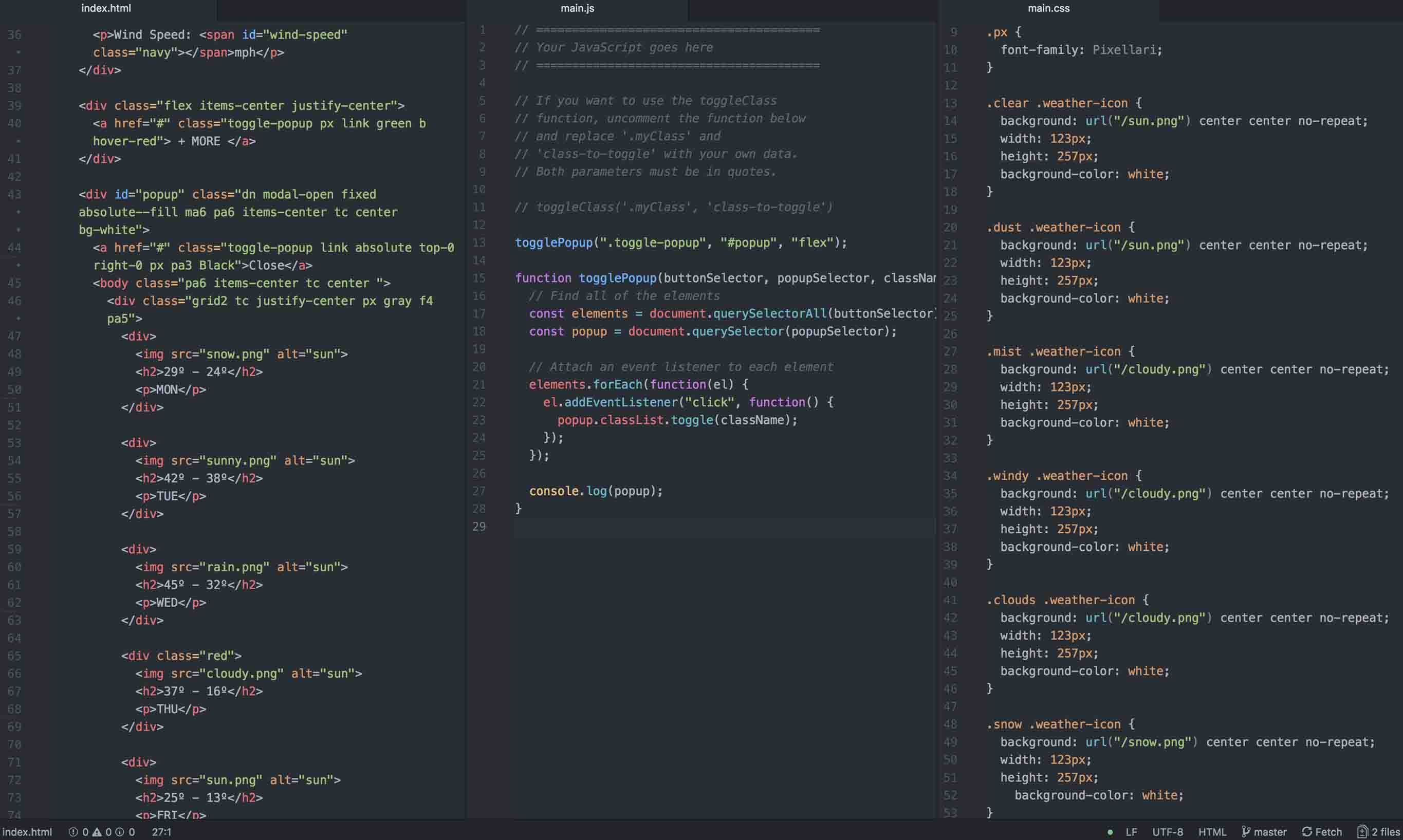Click the warning triangle icon in status bar
1403x840 pixels.
point(97,832)
